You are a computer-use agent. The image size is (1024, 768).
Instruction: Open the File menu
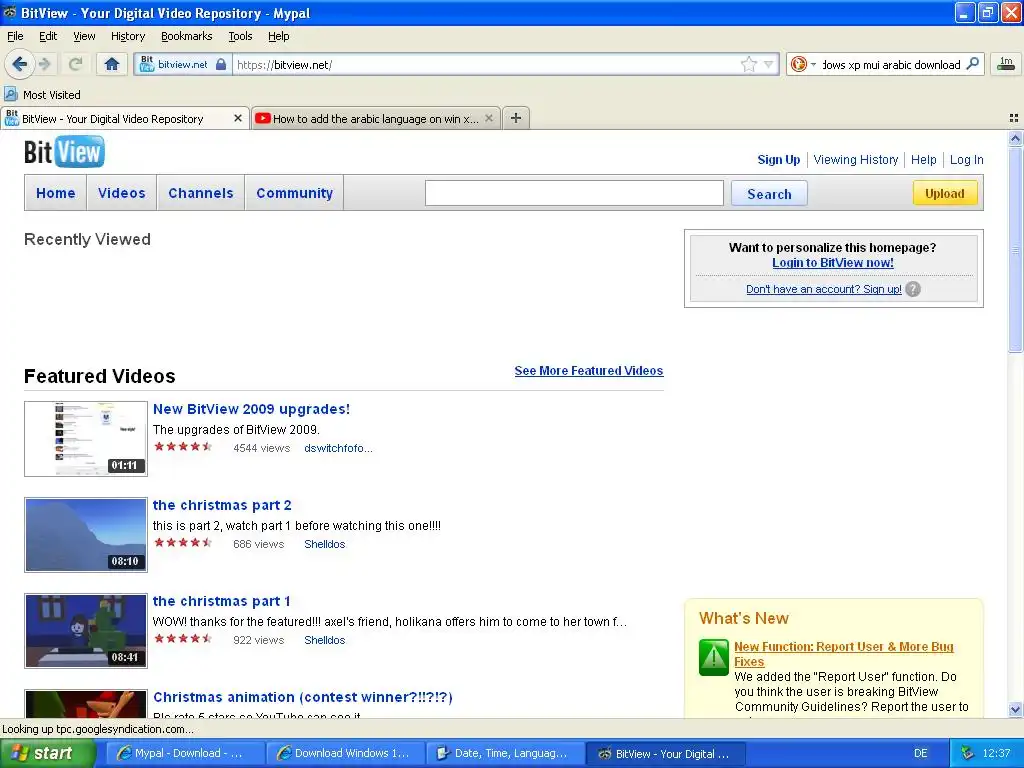[x=15, y=36]
